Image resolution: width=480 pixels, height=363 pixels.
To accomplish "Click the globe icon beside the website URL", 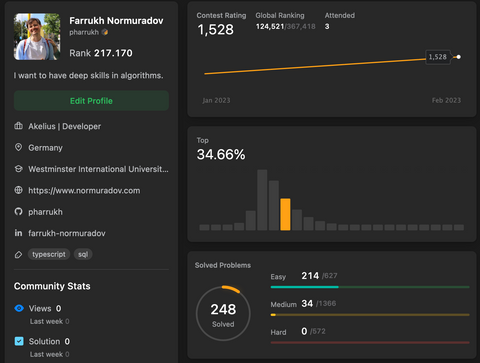I will pos(19,190).
